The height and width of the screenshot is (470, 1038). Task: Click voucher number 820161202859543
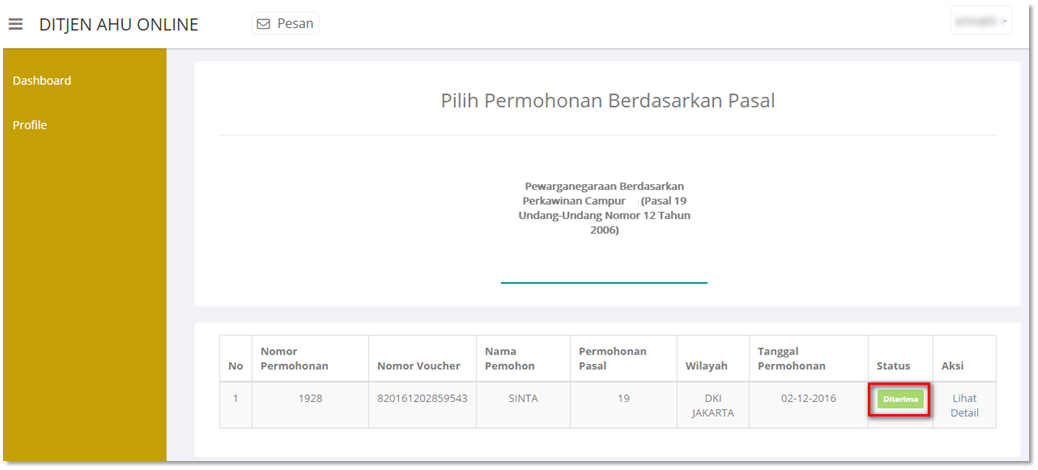tap(422, 398)
